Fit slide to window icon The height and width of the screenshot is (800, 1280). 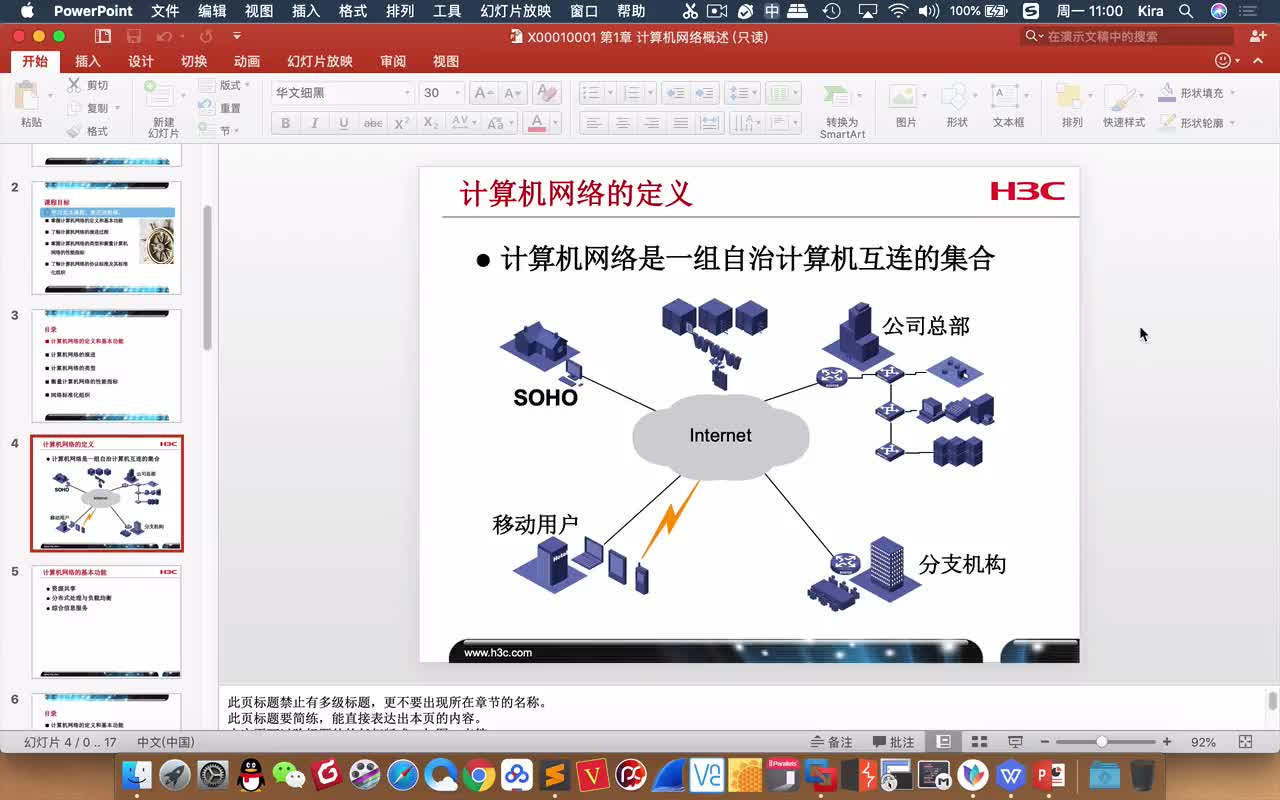coord(1245,742)
